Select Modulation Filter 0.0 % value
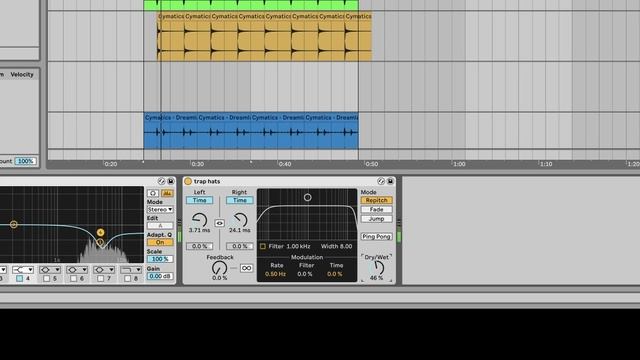 point(305,274)
